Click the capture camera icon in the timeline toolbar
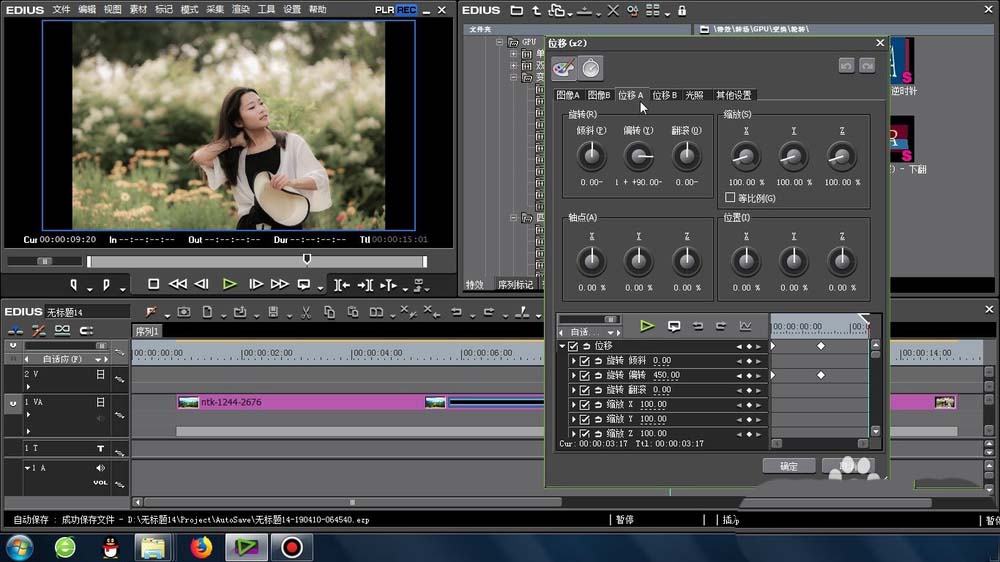Image resolution: width=1000 pixels, height=562 pixels. pyautogui.click(x=184, y=312)
